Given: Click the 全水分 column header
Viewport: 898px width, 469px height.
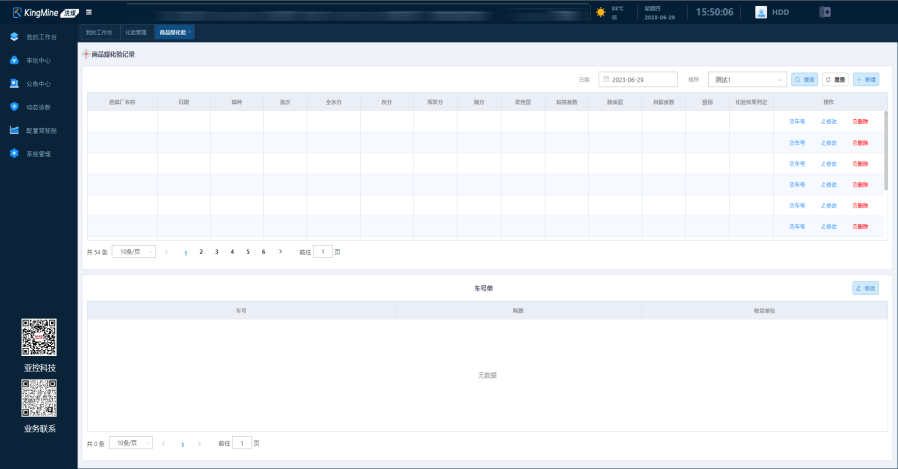Looking at the screenshot, I should 334,102.
